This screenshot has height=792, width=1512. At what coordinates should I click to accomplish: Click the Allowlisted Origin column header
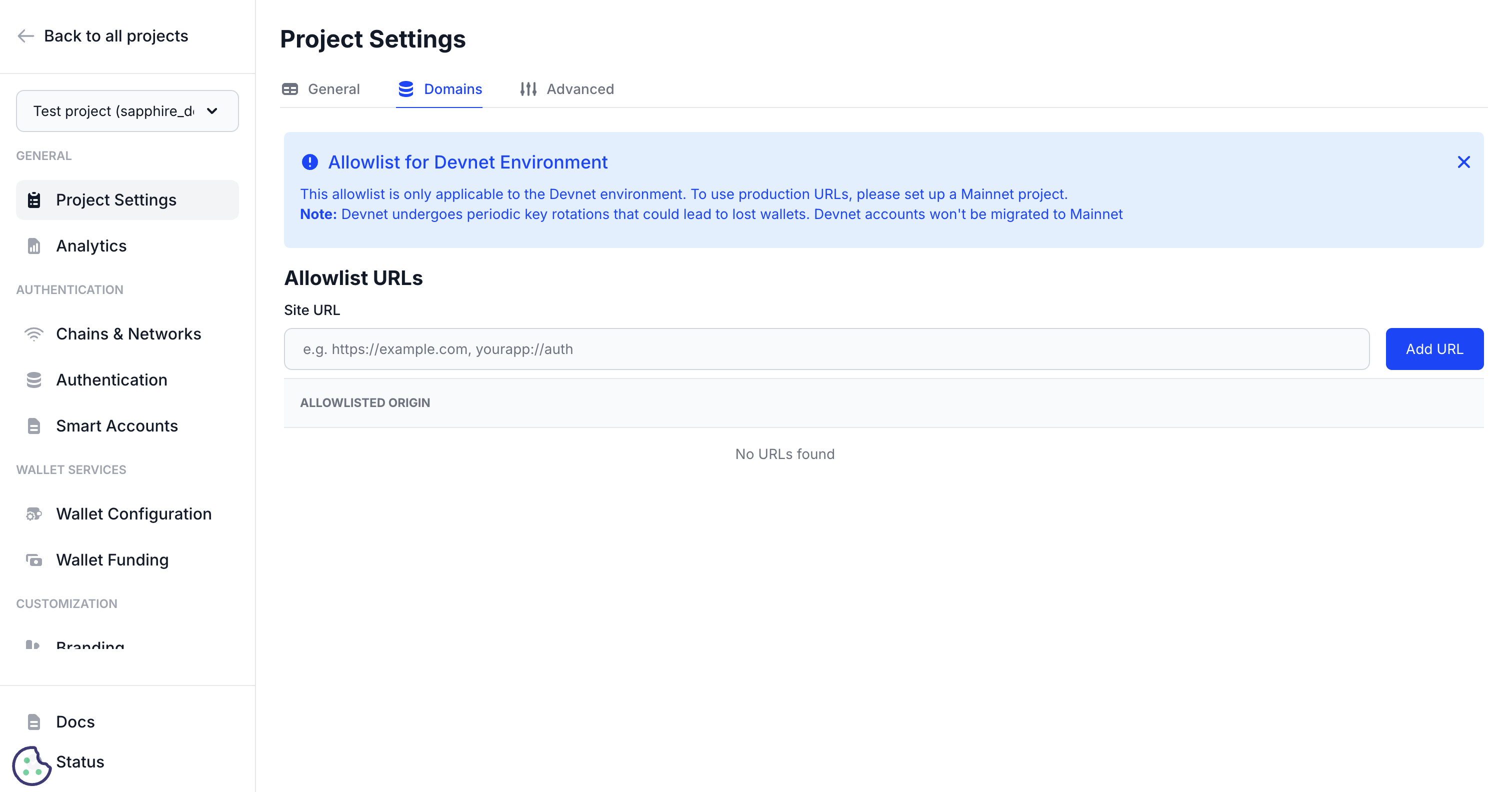pyautogui.click(x=365, y=403)
